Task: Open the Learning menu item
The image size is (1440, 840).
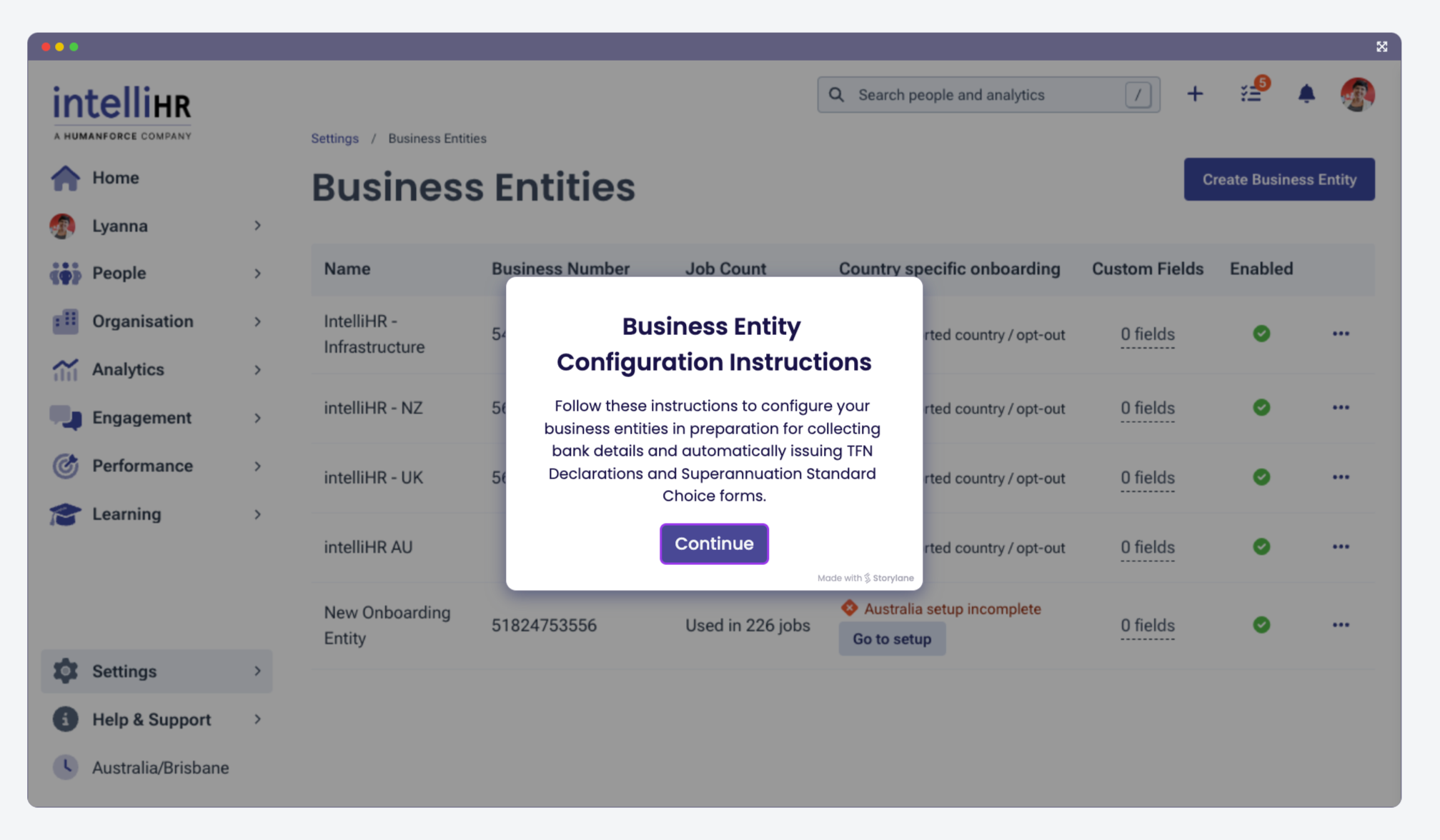Action: point(126,514)
